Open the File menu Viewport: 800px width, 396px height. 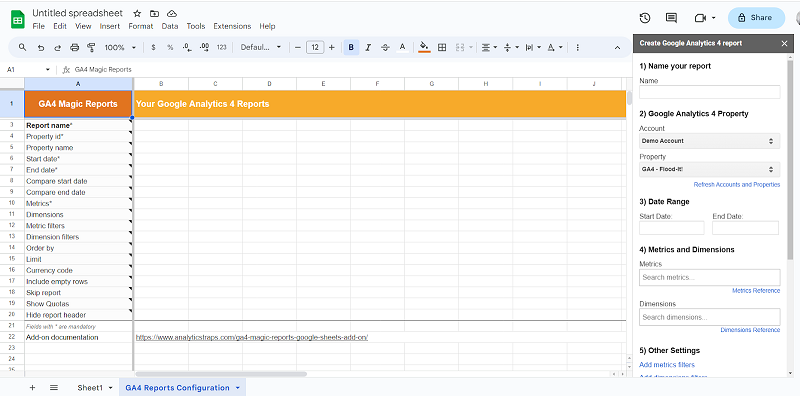click(x=38, y=26)
